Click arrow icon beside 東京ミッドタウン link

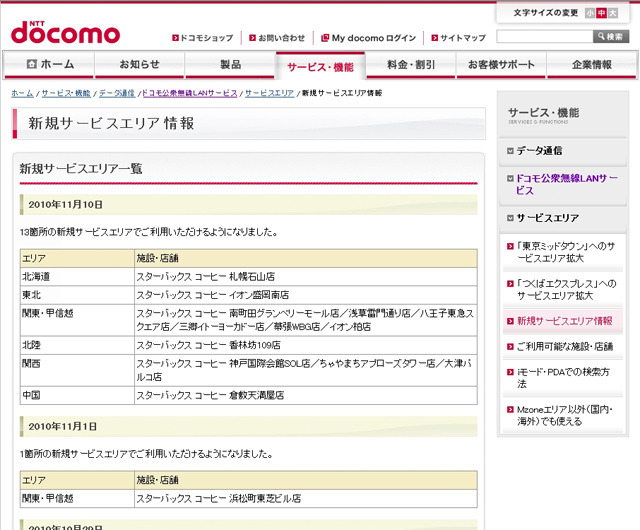510,246
